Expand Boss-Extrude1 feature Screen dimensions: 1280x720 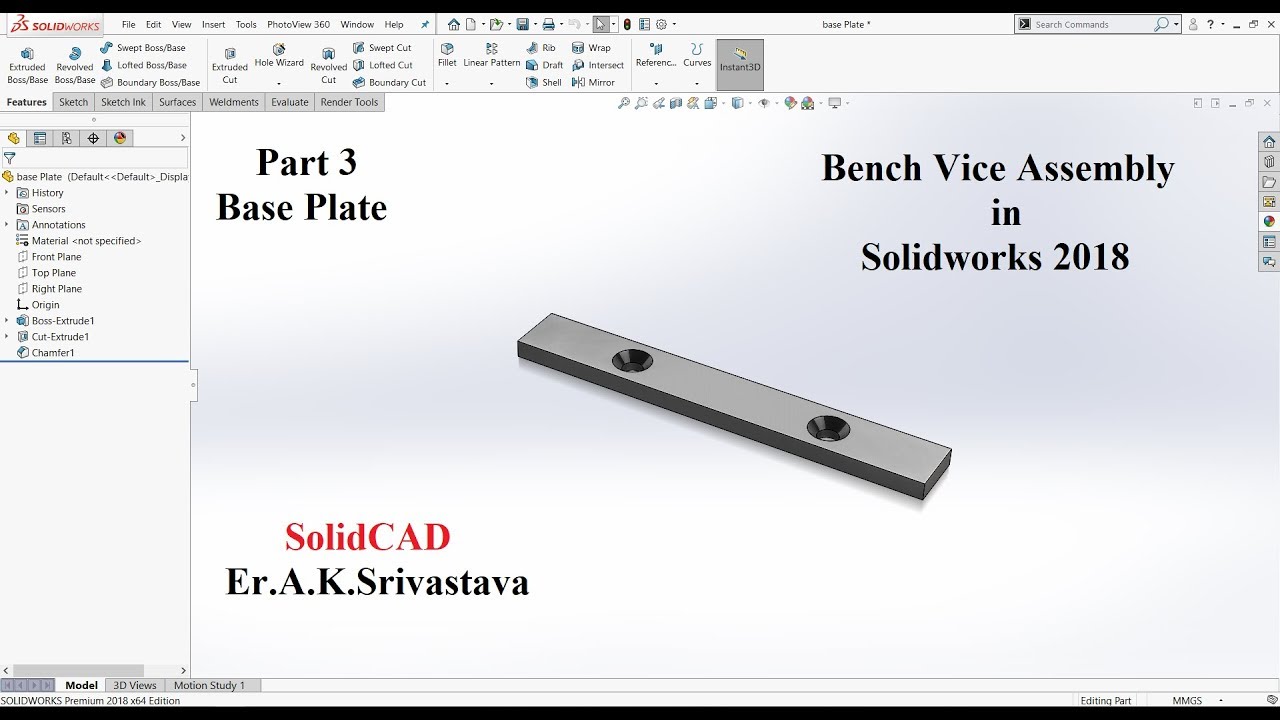click(x=6, y=321)
